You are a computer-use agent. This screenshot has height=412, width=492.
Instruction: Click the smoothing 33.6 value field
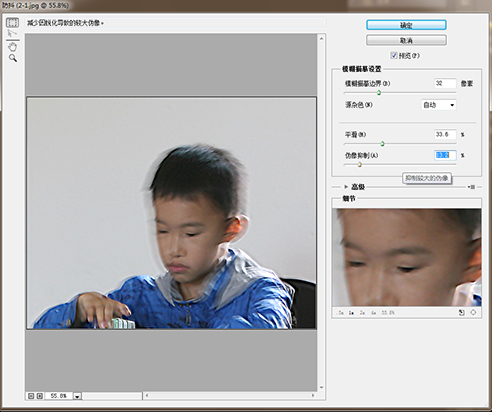(x=445, y=134)
